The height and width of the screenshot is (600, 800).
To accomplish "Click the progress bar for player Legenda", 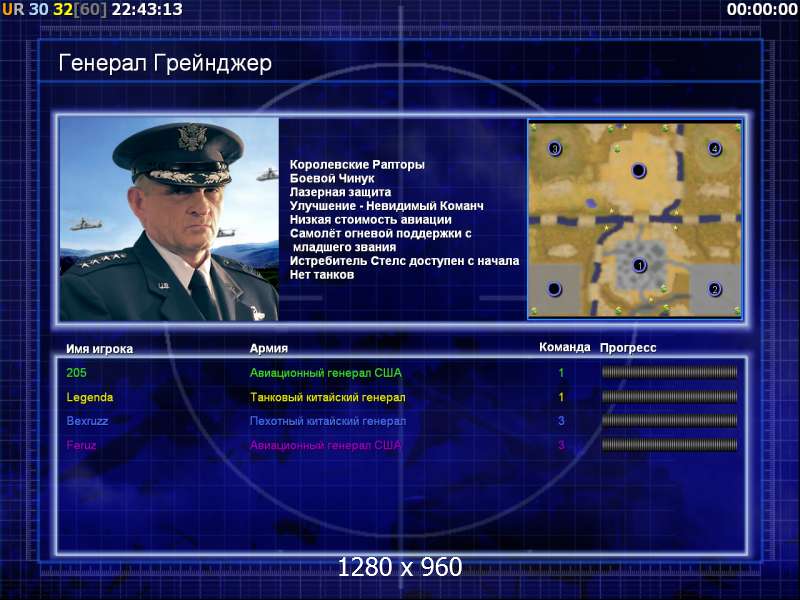I will pos(669,397).
